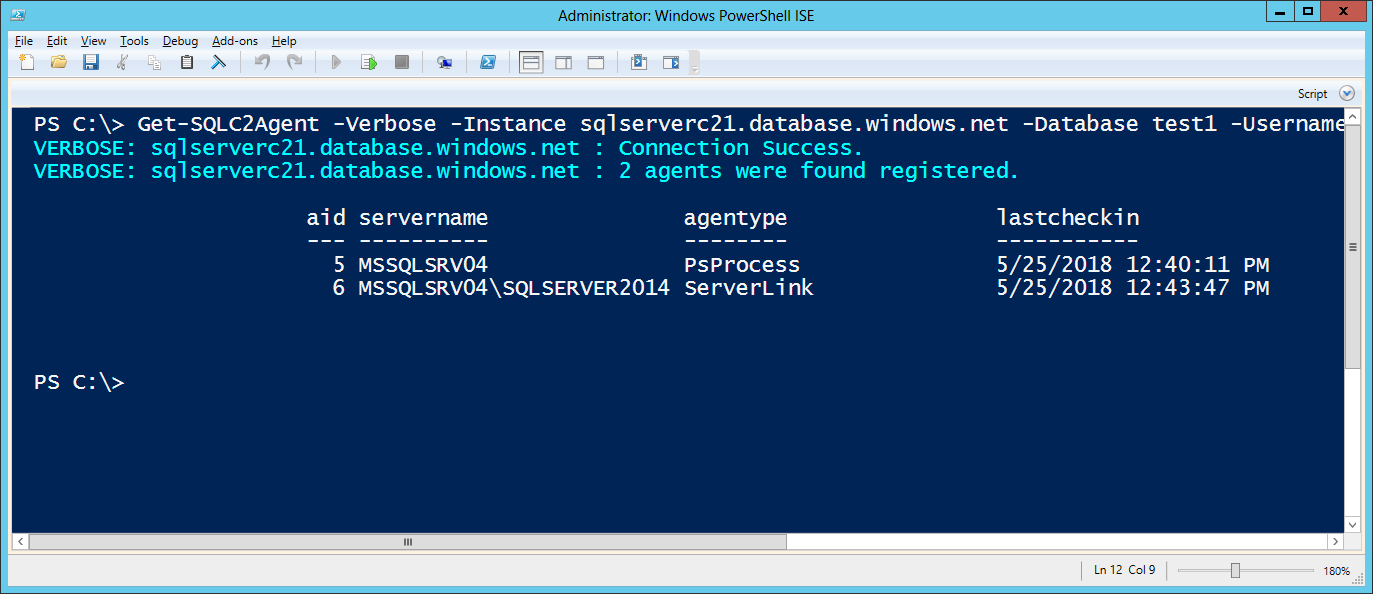Viewport: 1373px width, 594px height.
Task: Click the vertical scrollbar down arrow
Action: 1352,524
